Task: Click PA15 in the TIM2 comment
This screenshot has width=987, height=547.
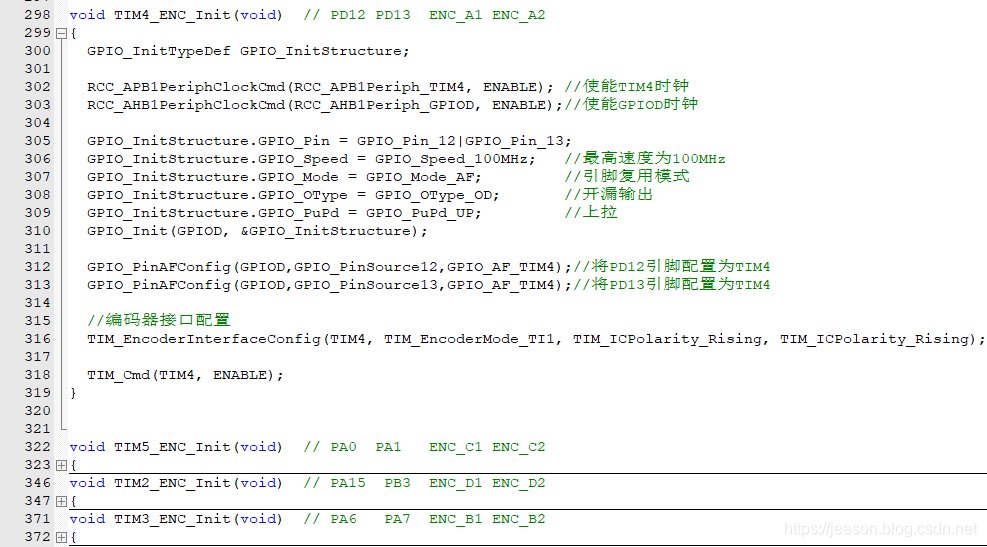Action: [348, 483]
